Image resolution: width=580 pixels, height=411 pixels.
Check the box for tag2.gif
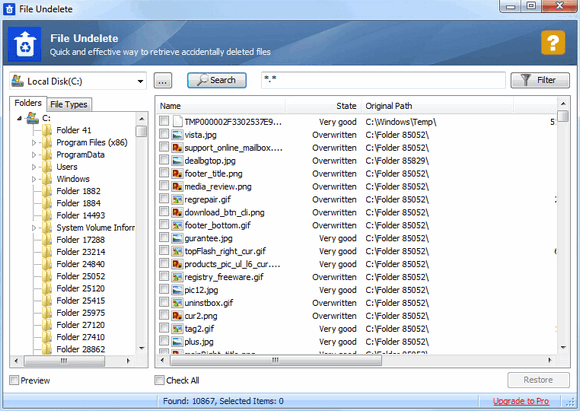click(x=164, y=328)
